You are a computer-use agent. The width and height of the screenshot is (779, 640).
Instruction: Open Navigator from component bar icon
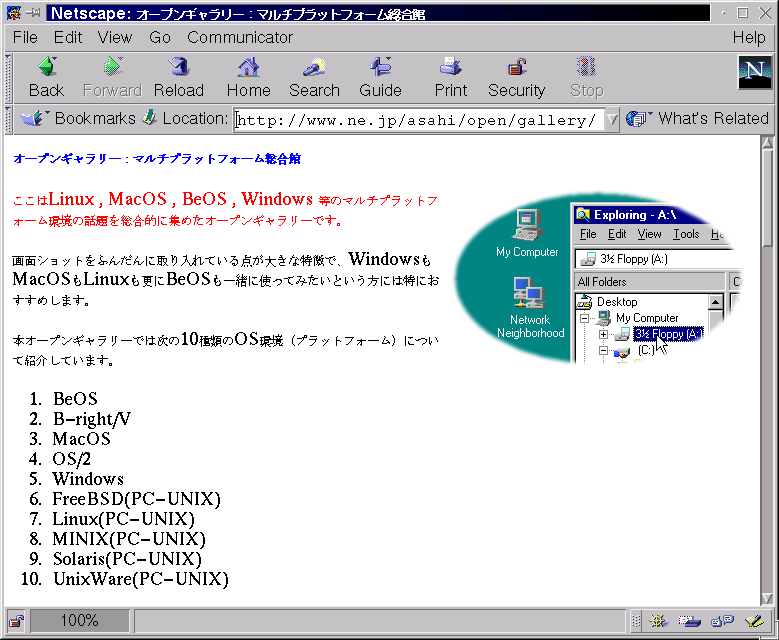[657, 621]
